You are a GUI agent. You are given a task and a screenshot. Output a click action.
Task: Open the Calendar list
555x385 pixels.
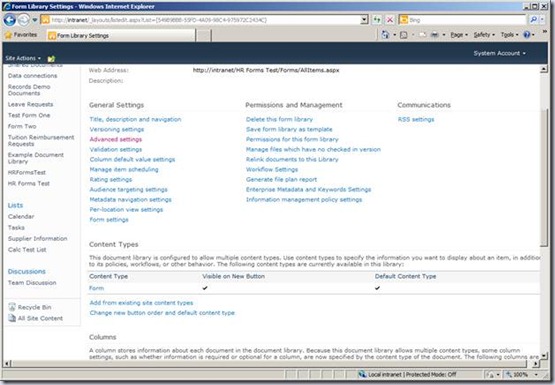21,216
